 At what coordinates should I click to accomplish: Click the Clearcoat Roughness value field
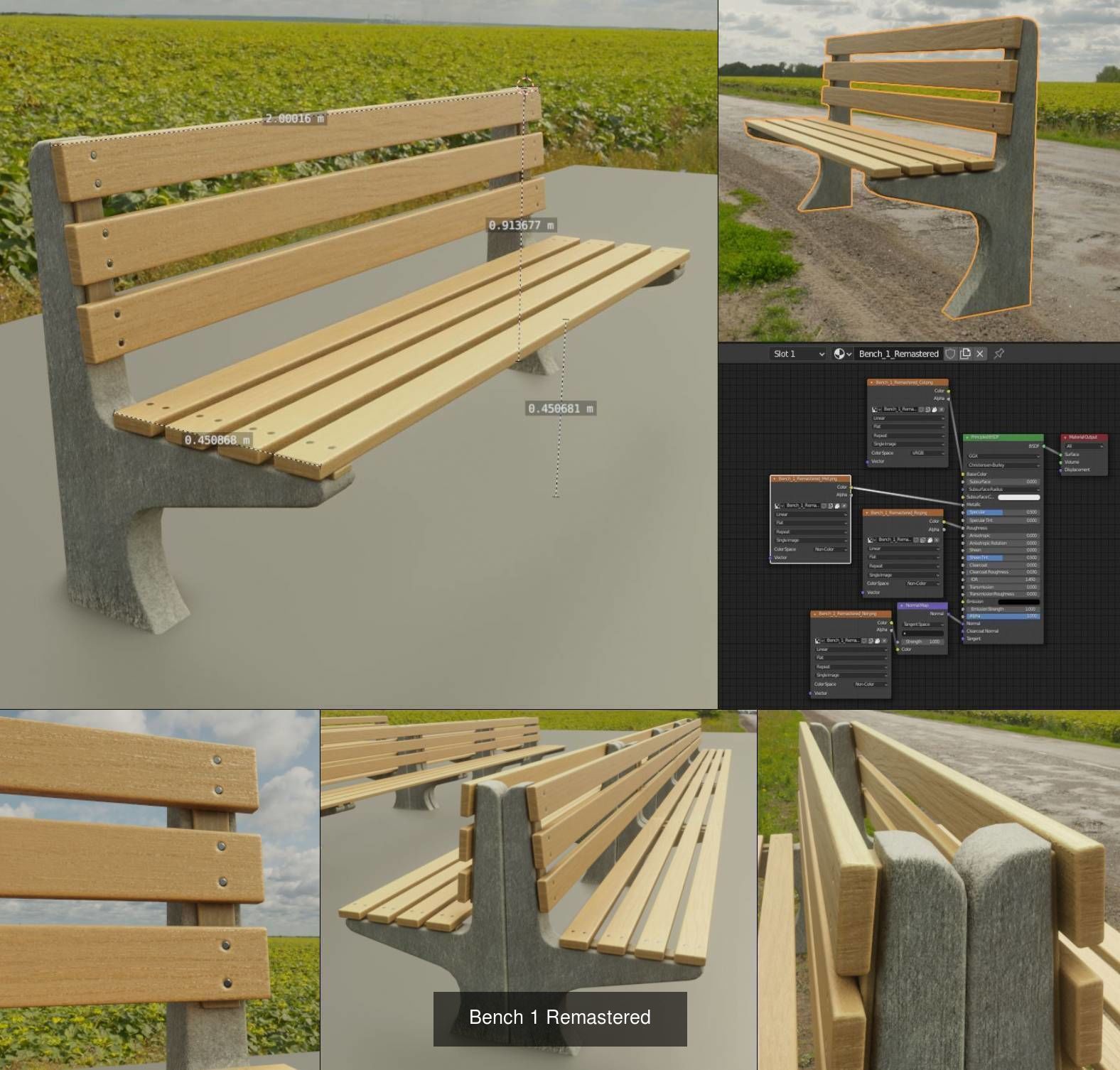[1003, 572]
